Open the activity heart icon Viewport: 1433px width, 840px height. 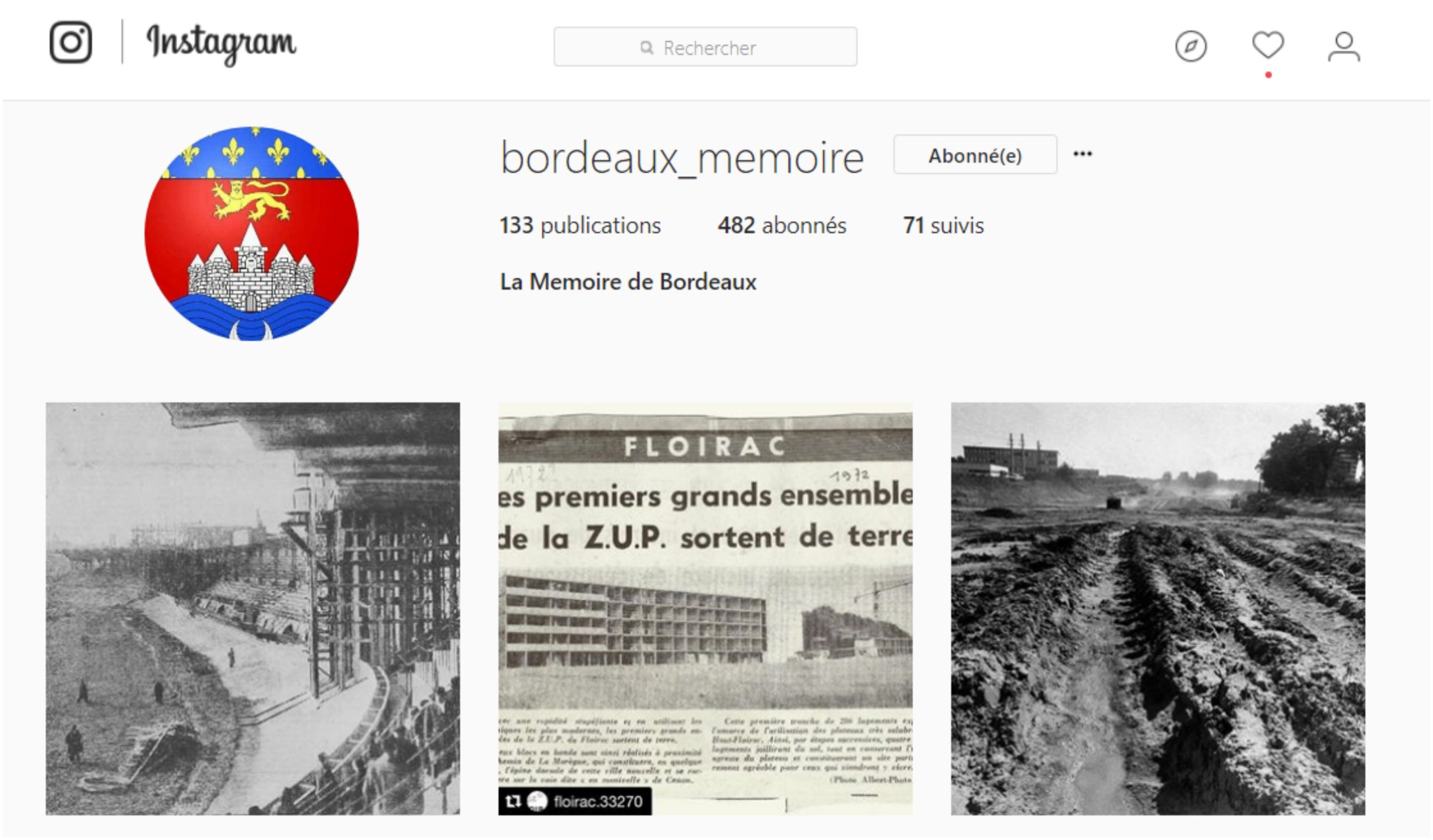pos(1268,45)
